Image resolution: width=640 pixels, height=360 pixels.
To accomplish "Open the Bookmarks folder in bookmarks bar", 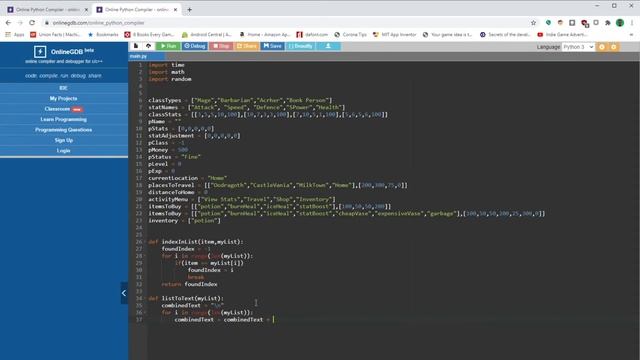I will pyautogui.click(x=103, y=35).
